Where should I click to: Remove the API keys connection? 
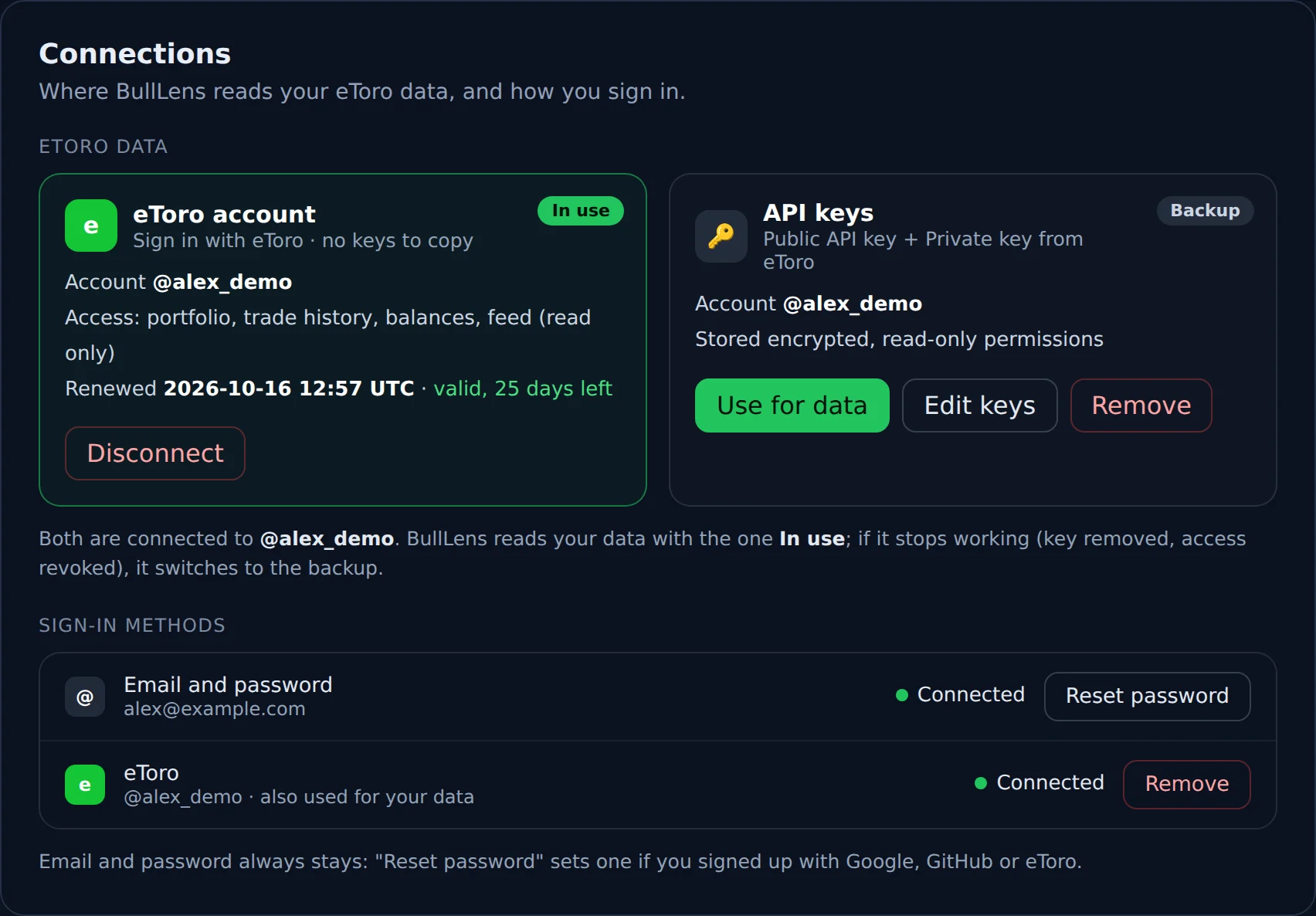click(1141, 405)
